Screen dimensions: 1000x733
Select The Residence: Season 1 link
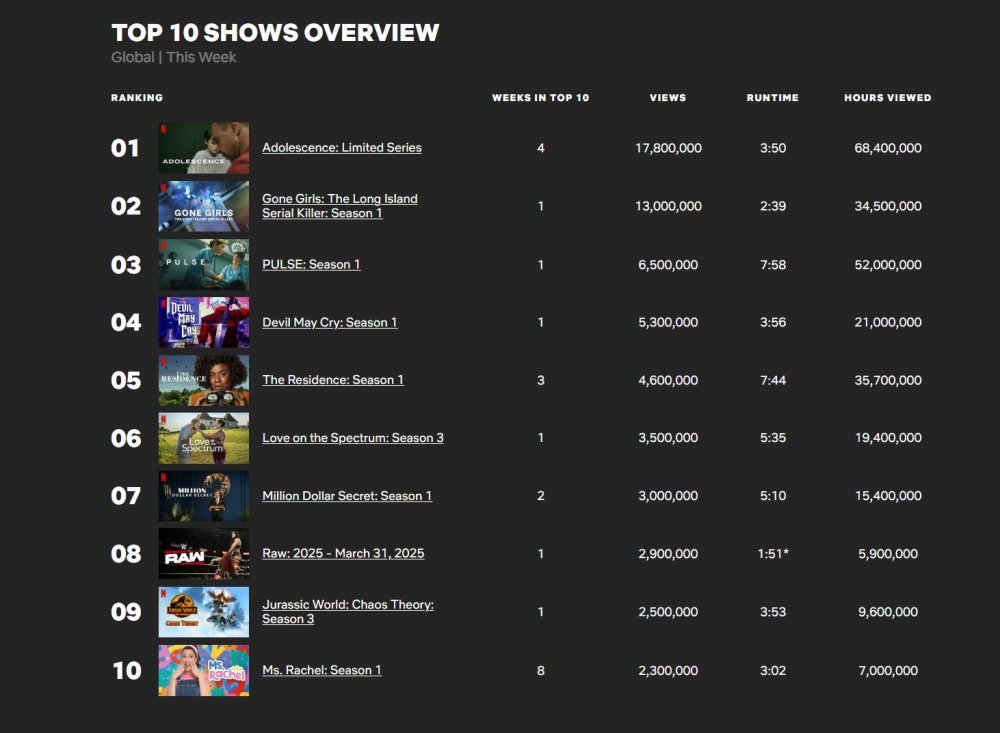coord(333,380)
